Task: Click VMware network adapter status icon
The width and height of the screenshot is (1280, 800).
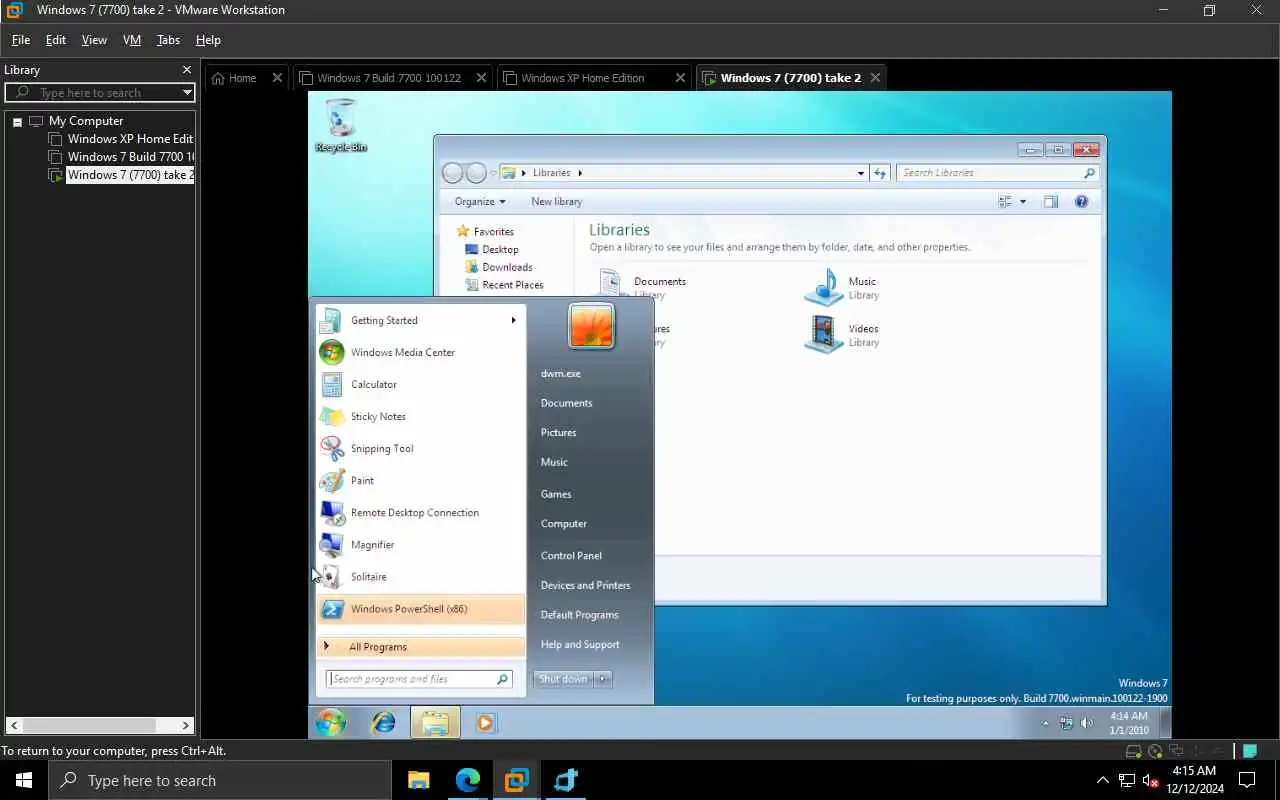Action: pyautogui.click(x=1176, y=751)
